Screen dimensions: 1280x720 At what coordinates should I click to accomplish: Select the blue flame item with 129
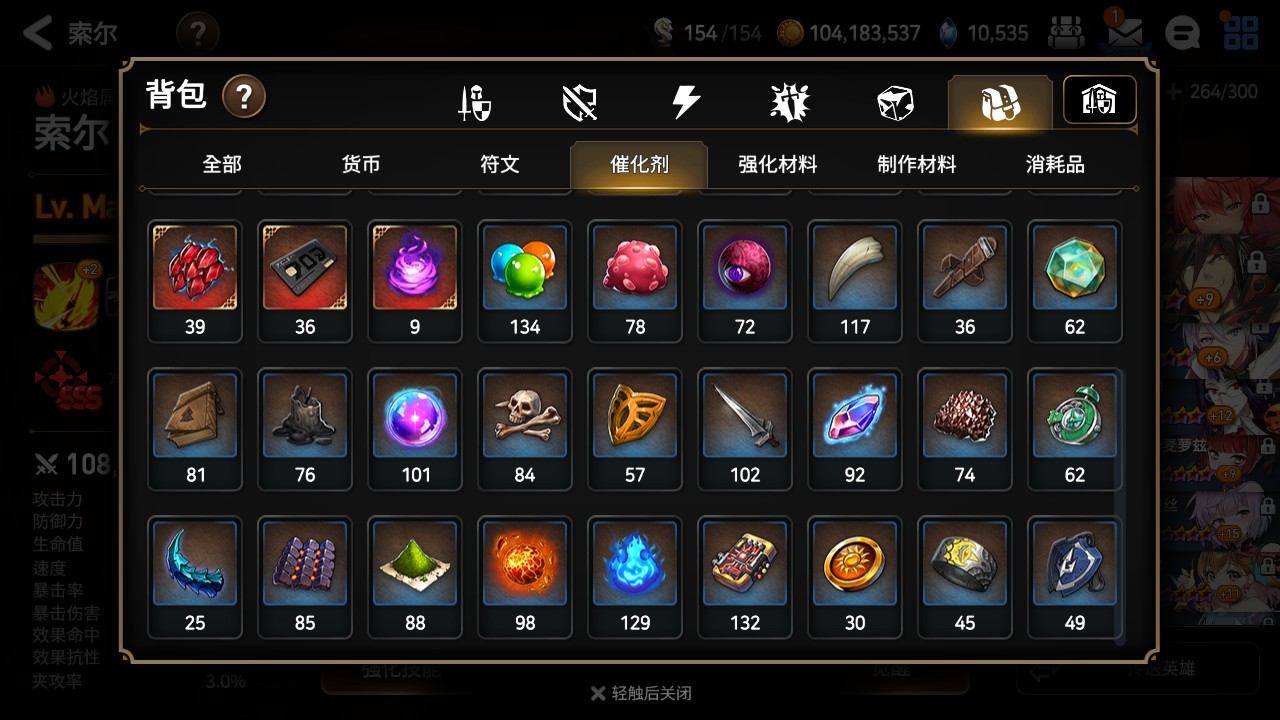635,577
